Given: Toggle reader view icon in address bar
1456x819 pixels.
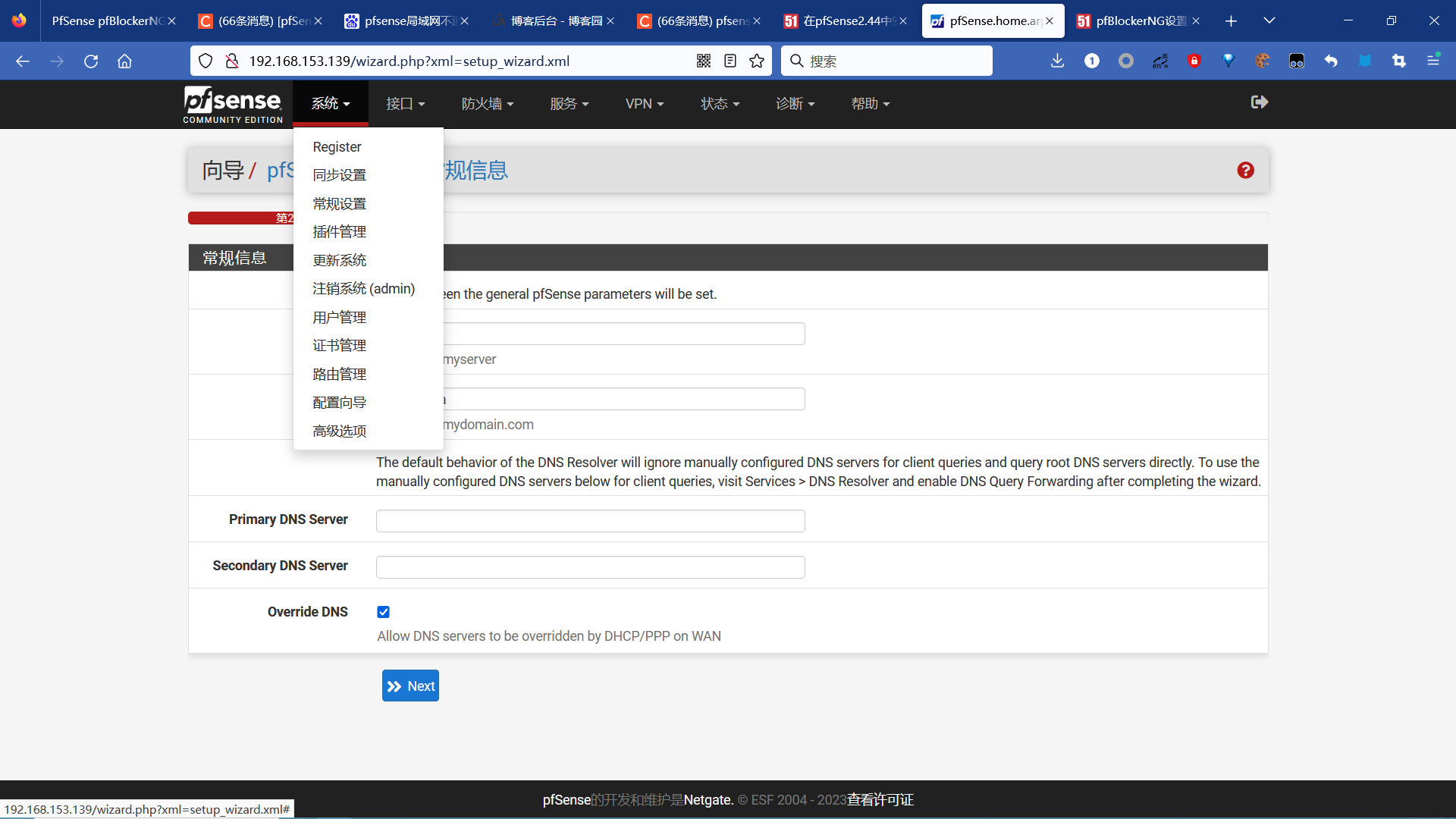Looking at the screenshot, I should [730, 61].
